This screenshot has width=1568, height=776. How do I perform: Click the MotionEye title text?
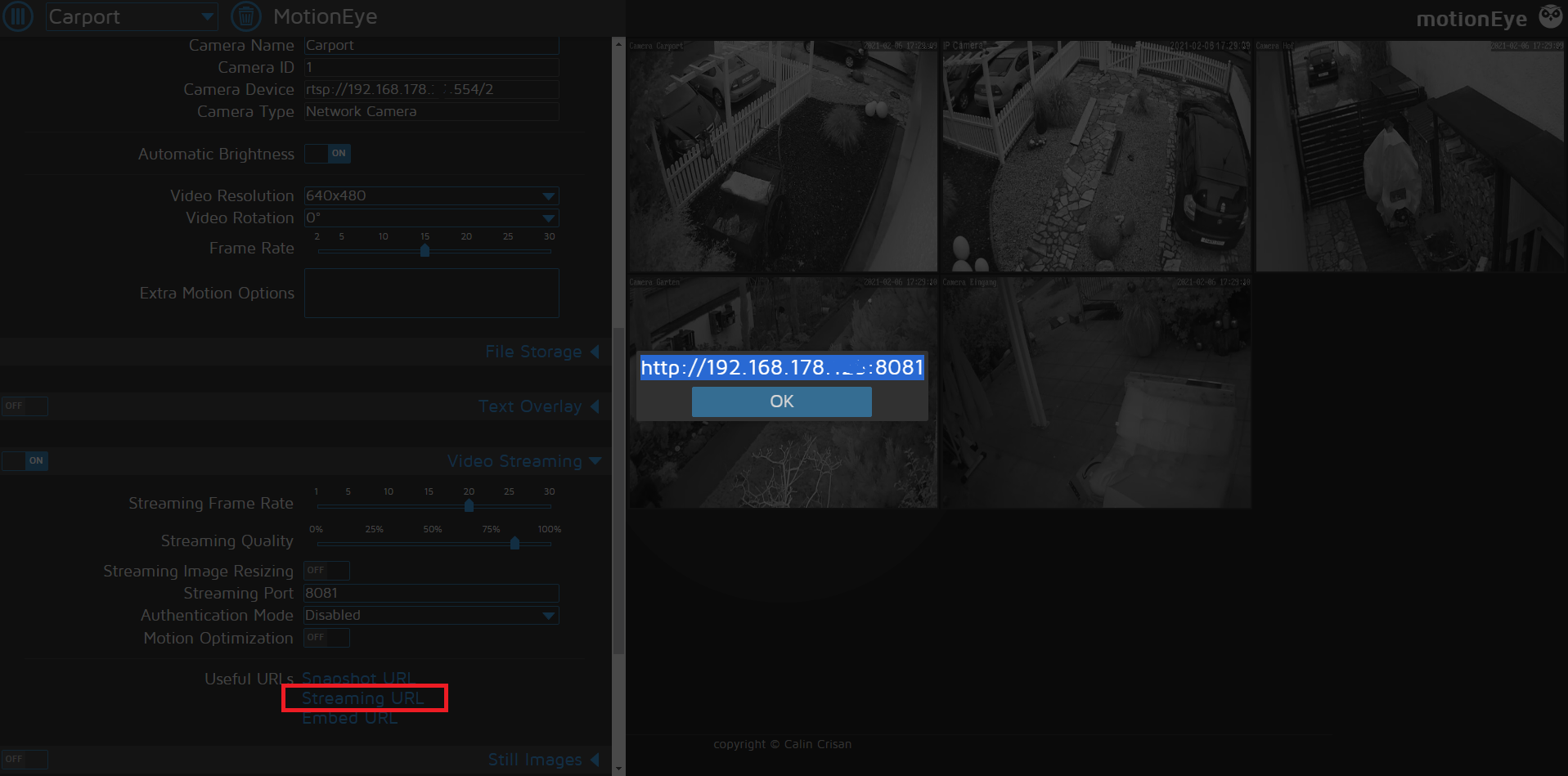pyautogui.click(x=325, y=16)
